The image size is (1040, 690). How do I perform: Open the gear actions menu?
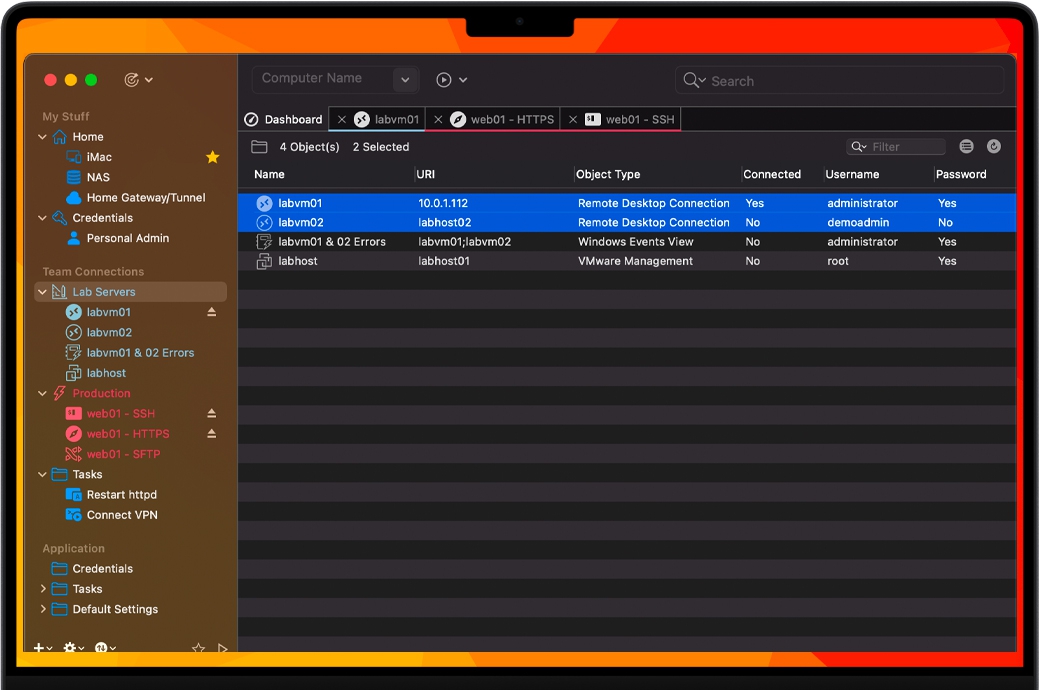click(x=73, y=648)
